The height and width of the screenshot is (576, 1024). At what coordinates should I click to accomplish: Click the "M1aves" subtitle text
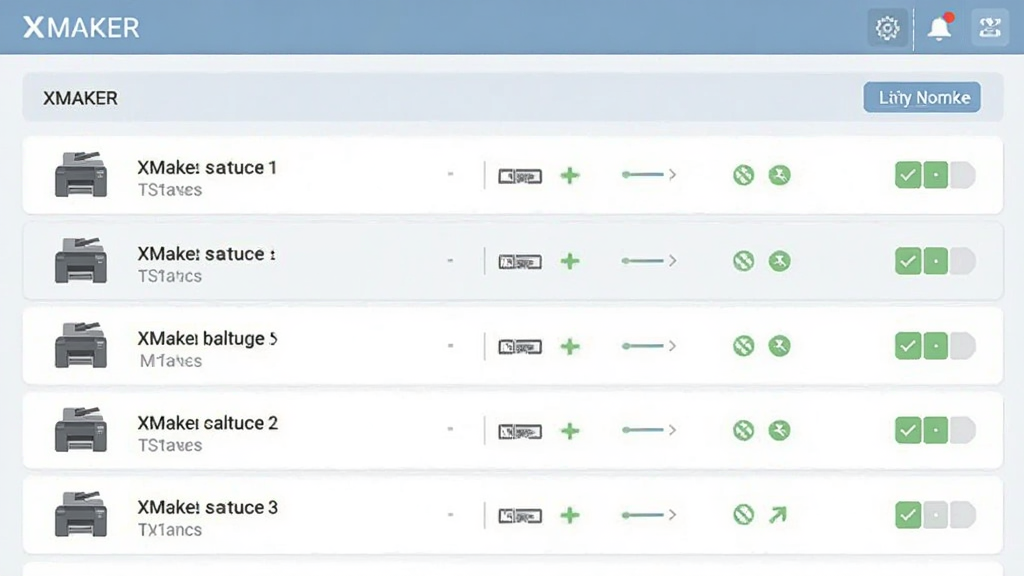click(x=170, y=360)
